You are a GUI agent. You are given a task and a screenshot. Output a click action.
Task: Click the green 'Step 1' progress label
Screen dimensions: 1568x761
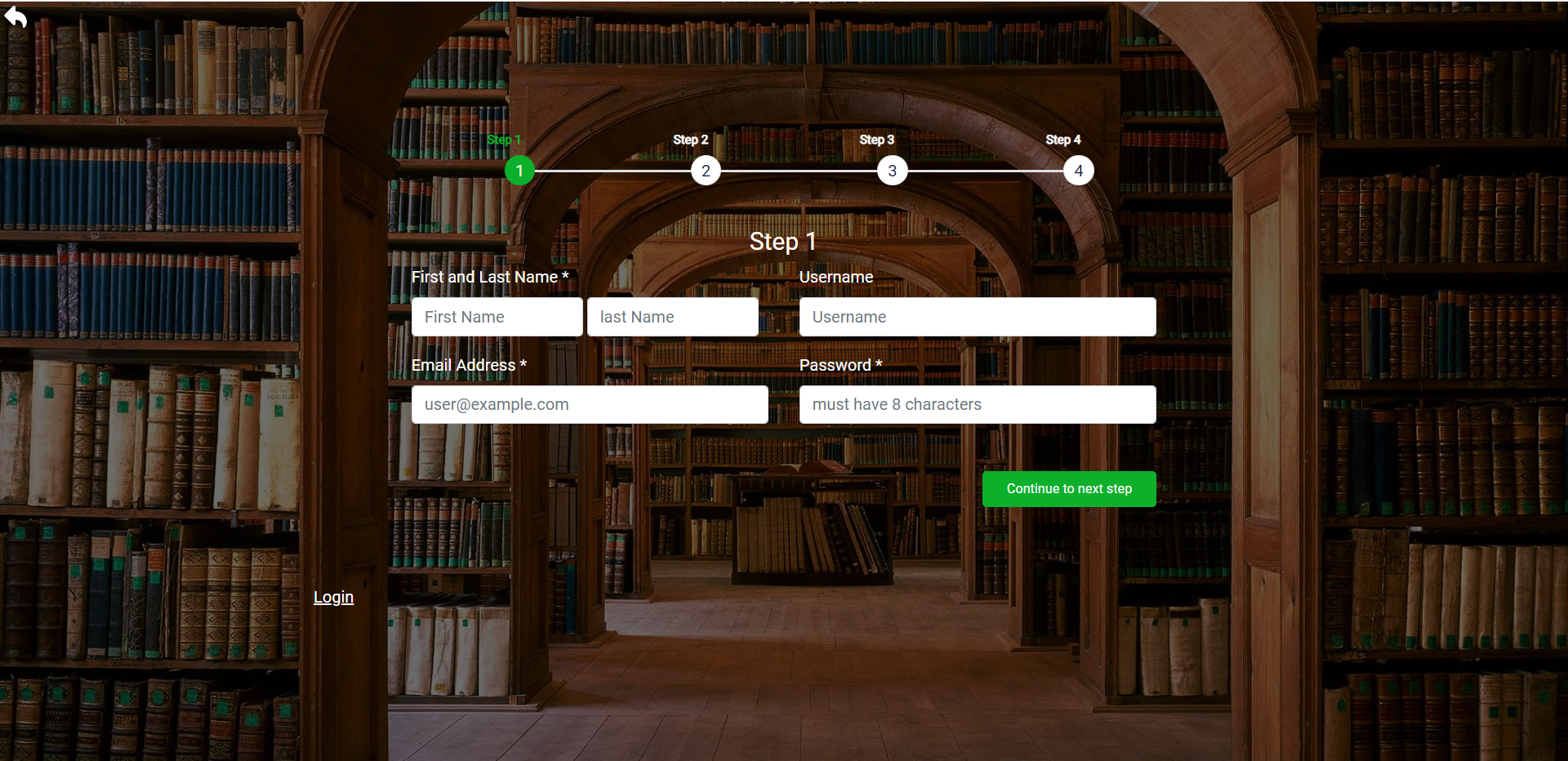click(503, 140)
